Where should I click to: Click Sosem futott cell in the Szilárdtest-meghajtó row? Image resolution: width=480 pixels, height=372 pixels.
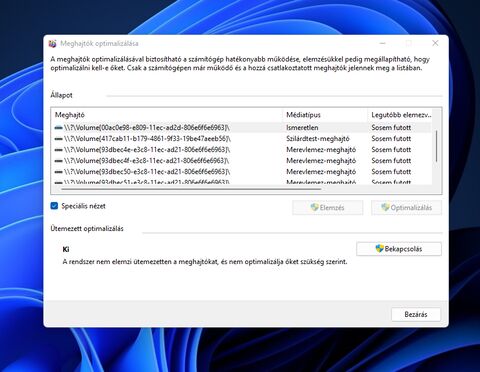[x=391, y=139]
